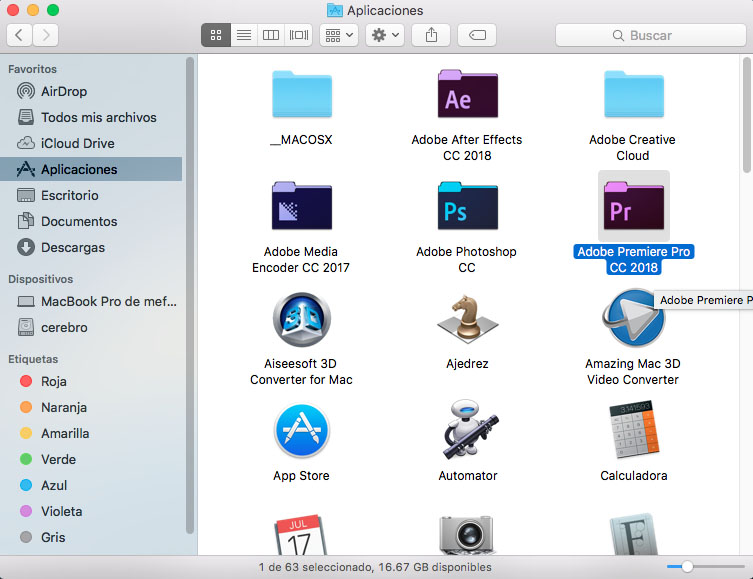
Task: Click the "Ajedrez" name label
Action: (x=467, y=363)
